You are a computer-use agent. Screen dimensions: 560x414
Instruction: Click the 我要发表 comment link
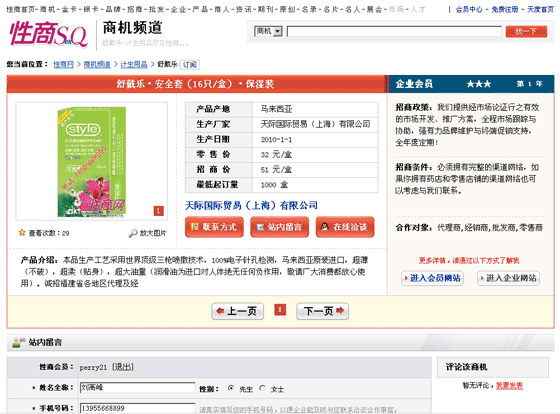(509, 385)
